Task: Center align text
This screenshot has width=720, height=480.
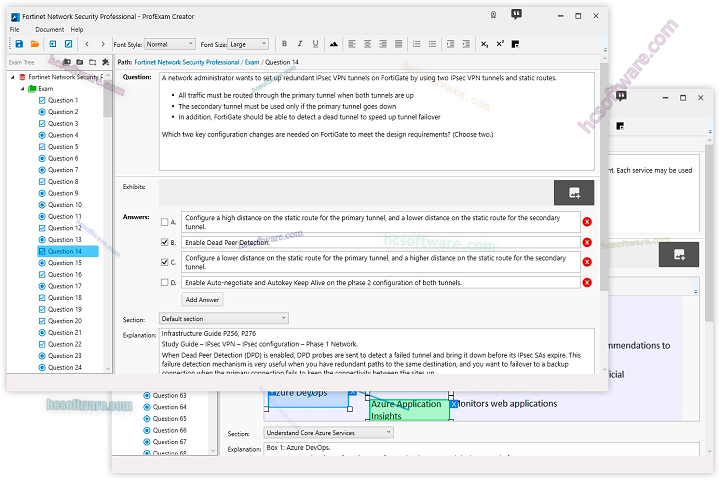Action: click(x=367, y=44)
